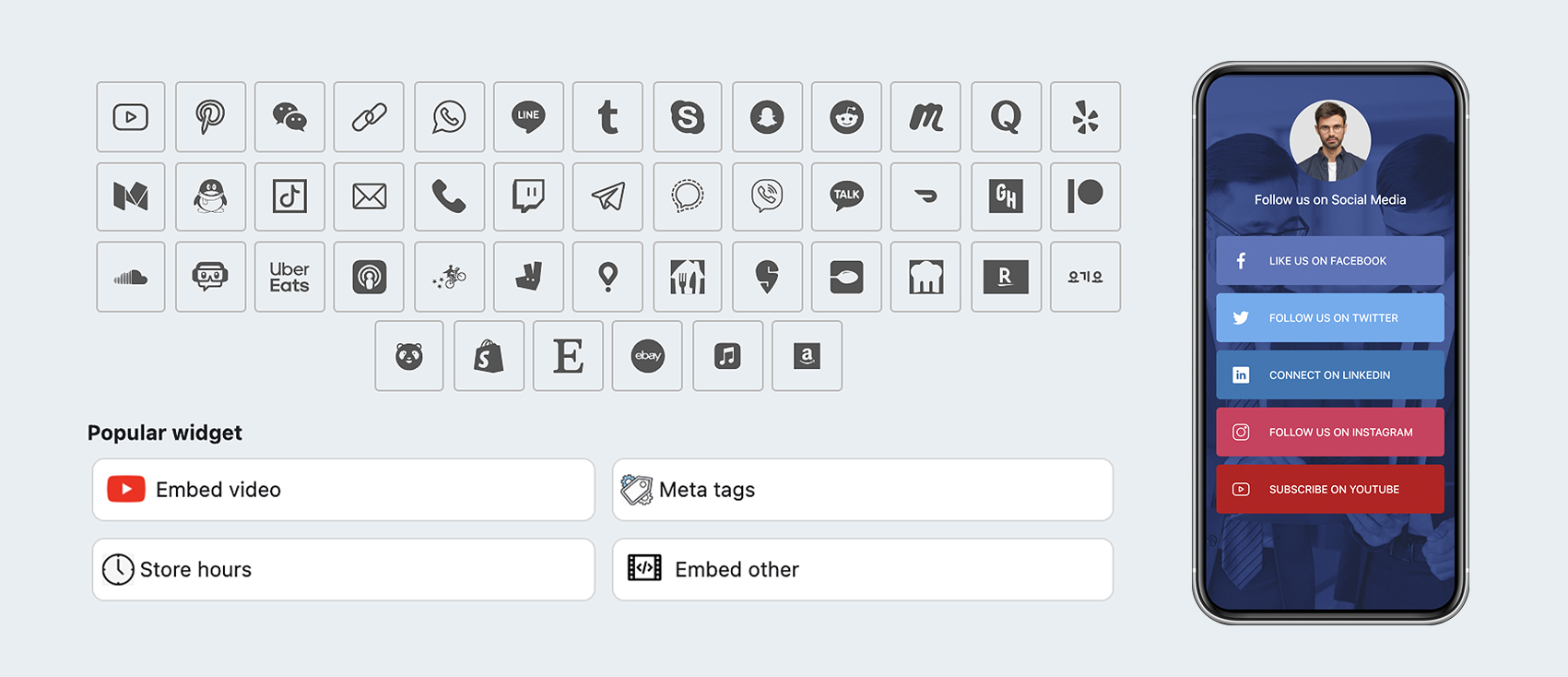Open the Embed video widget
This screenshot has height=677, width=1568.
(x=343, y=490)
